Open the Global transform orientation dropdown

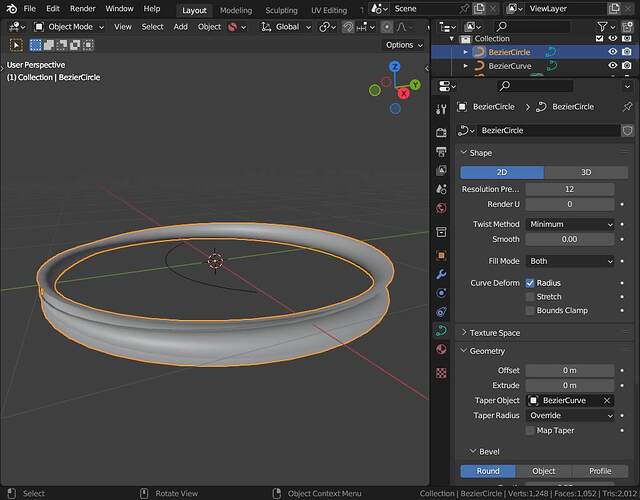(287, 27)
